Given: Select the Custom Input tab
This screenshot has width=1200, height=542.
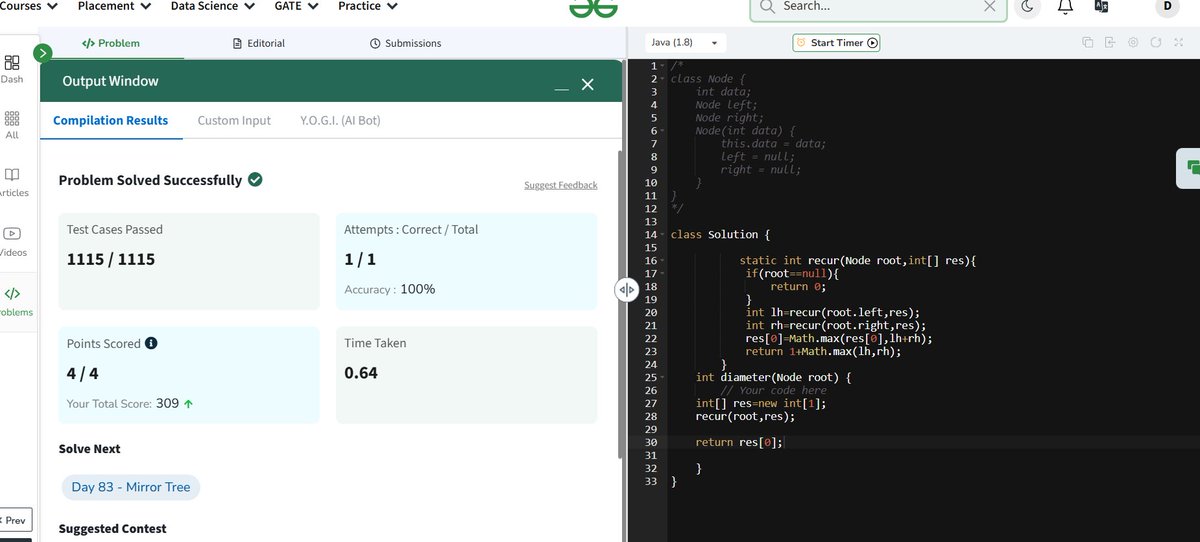Looking at the screenshot, I should 234,120.
